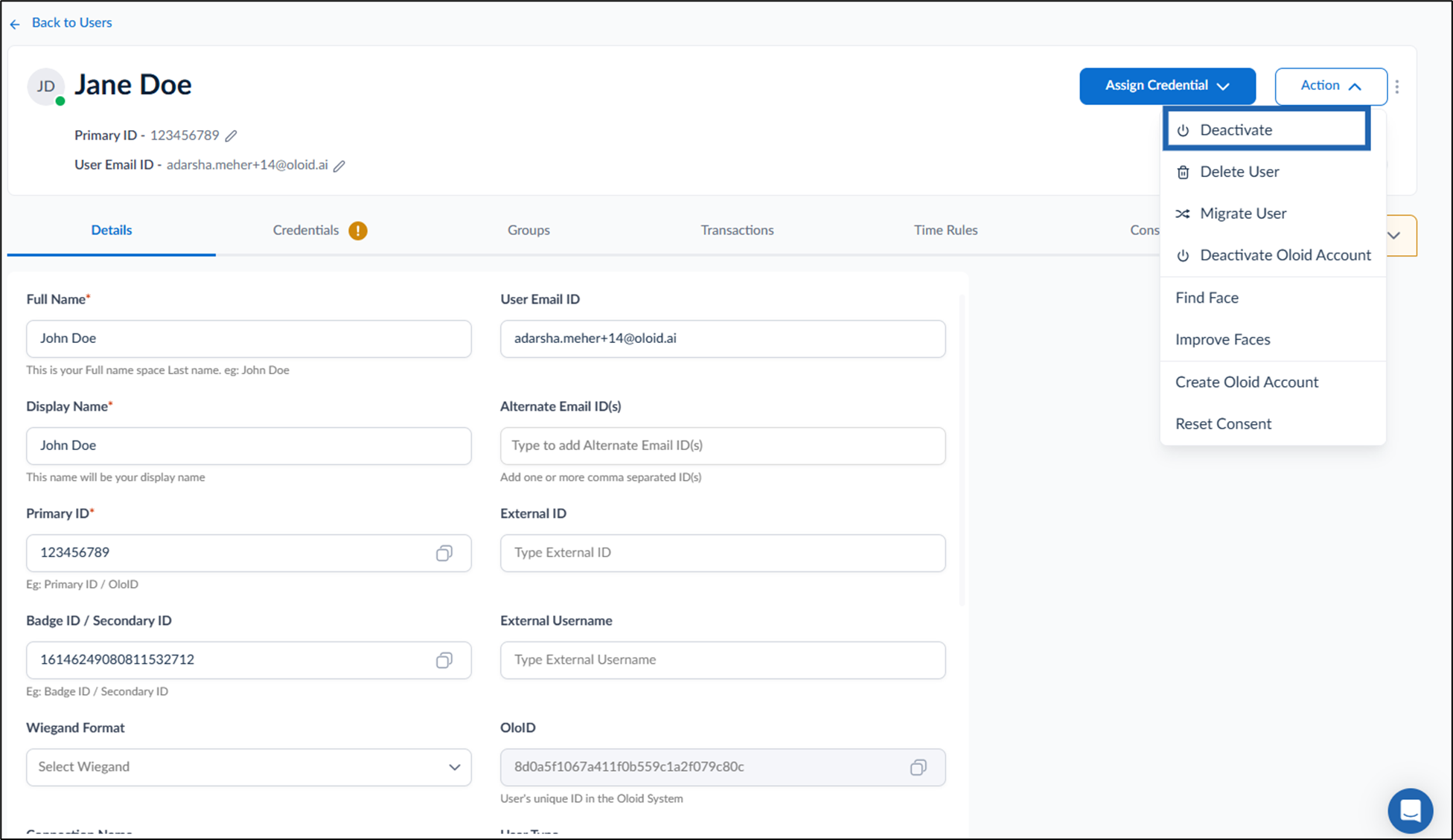The height and width of the screenshot is (840, 1453).
Task: Choose Improve Faces in the Action menu
Action: 1273,339
